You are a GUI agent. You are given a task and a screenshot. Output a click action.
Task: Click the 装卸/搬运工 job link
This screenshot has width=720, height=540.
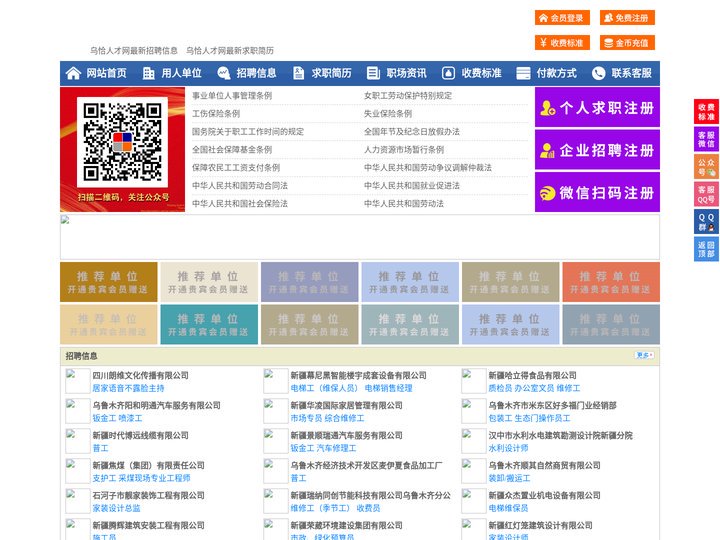[509, 478]
